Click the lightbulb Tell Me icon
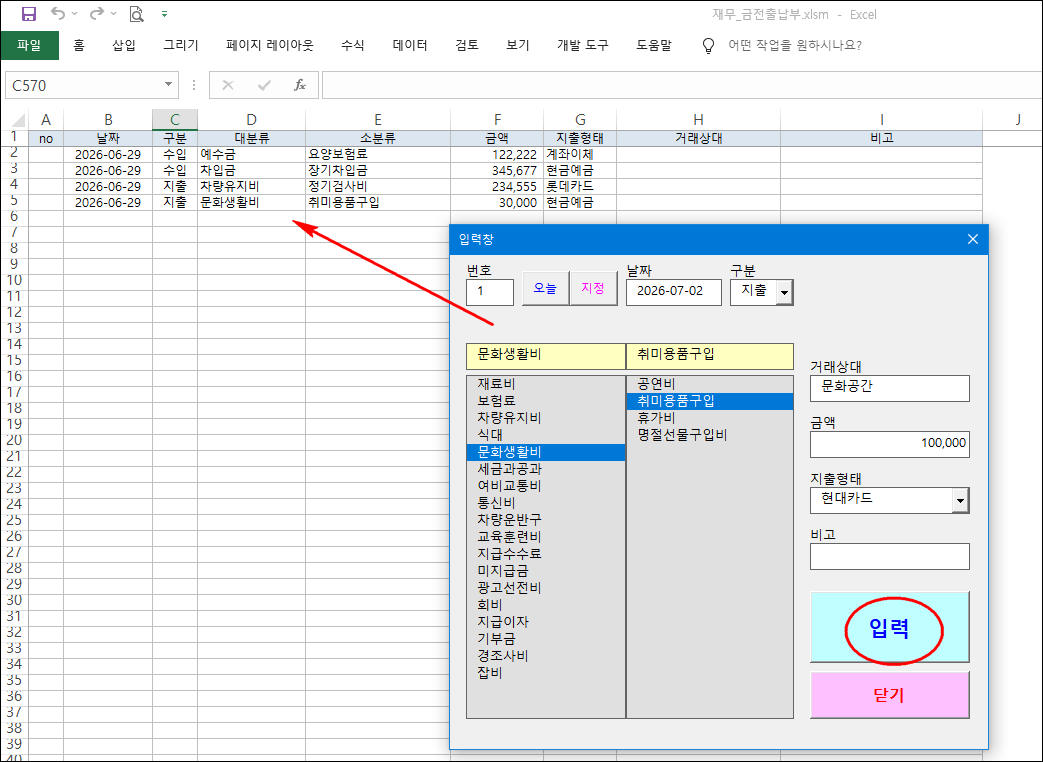This screenshot has width=1043, height=762. coord(708,45)
